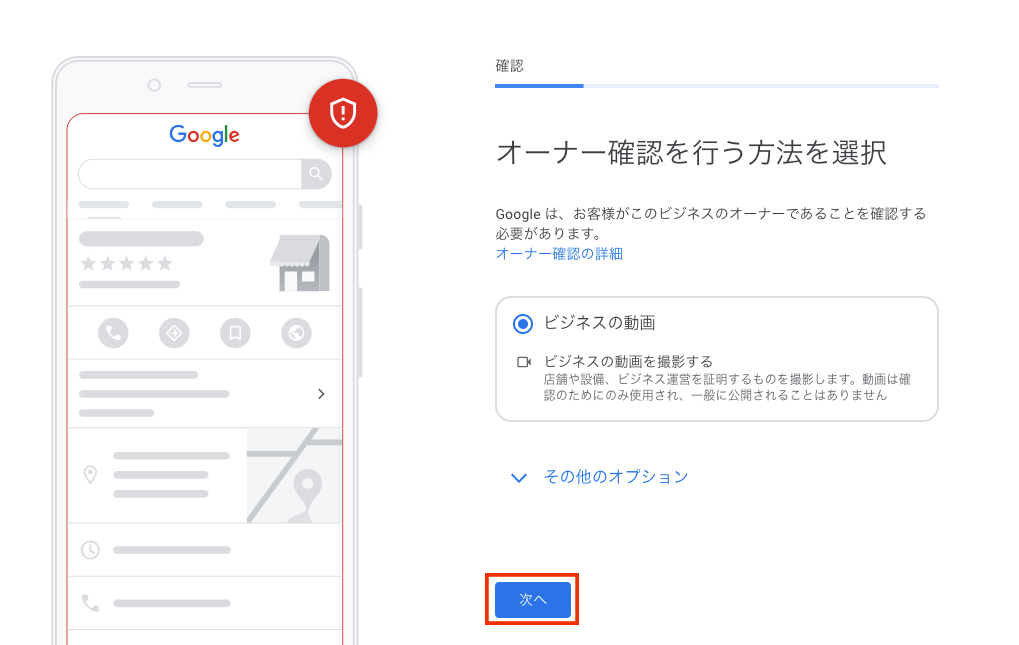1019x645 pixels.
Task: Click the Google search field in mockup
Action: tap(190, 174)
